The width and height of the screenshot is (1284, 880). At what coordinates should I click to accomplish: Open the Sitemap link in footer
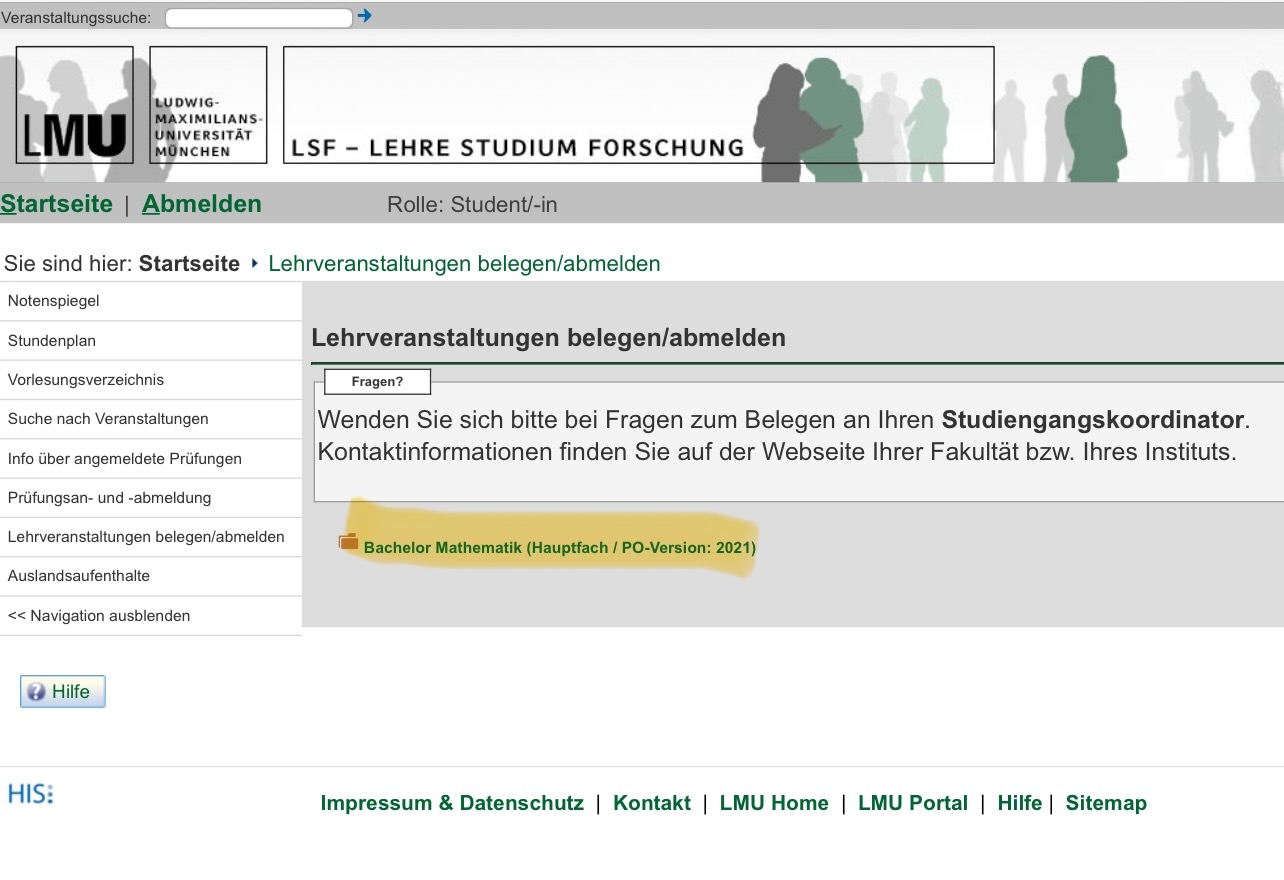(1106, 803)
